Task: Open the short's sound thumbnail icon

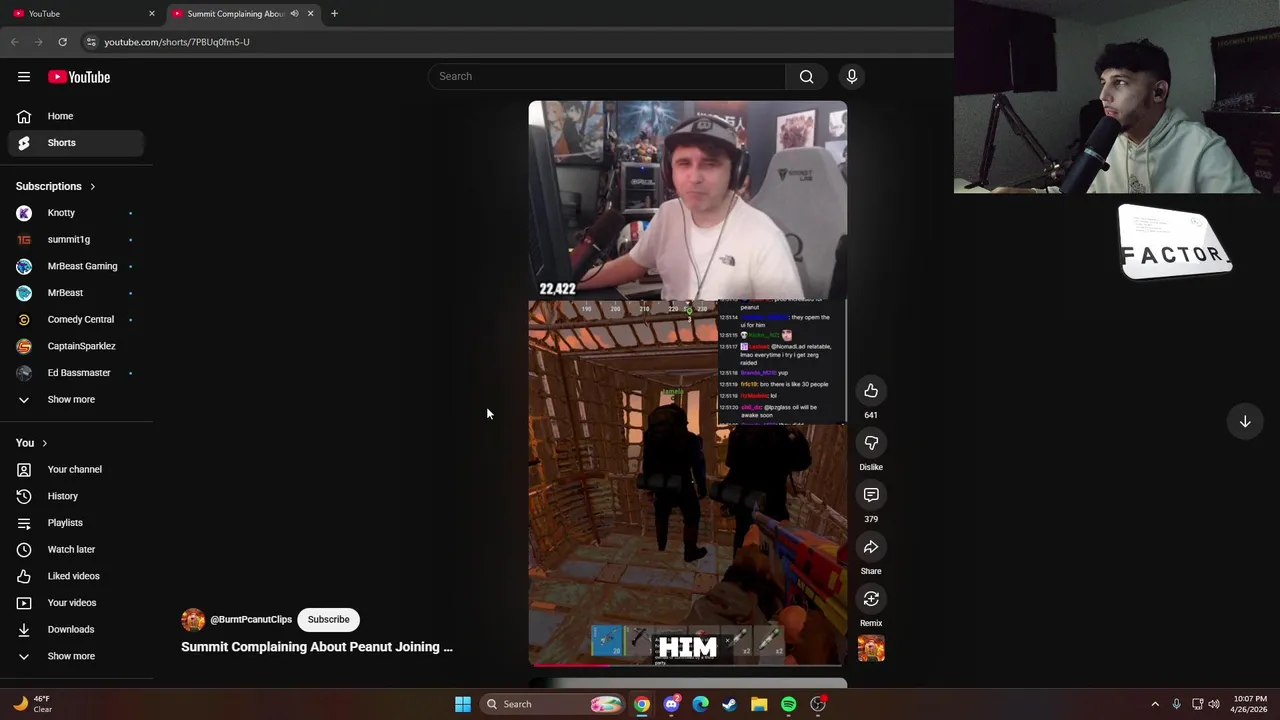Action: 871,648
